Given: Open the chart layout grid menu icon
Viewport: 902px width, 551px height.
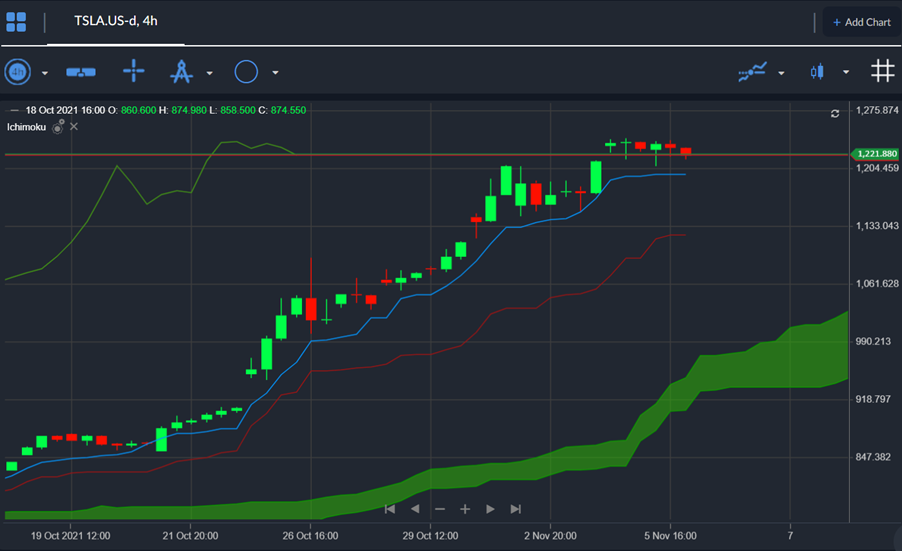Looking at the screenshot, I should [16, 22].
